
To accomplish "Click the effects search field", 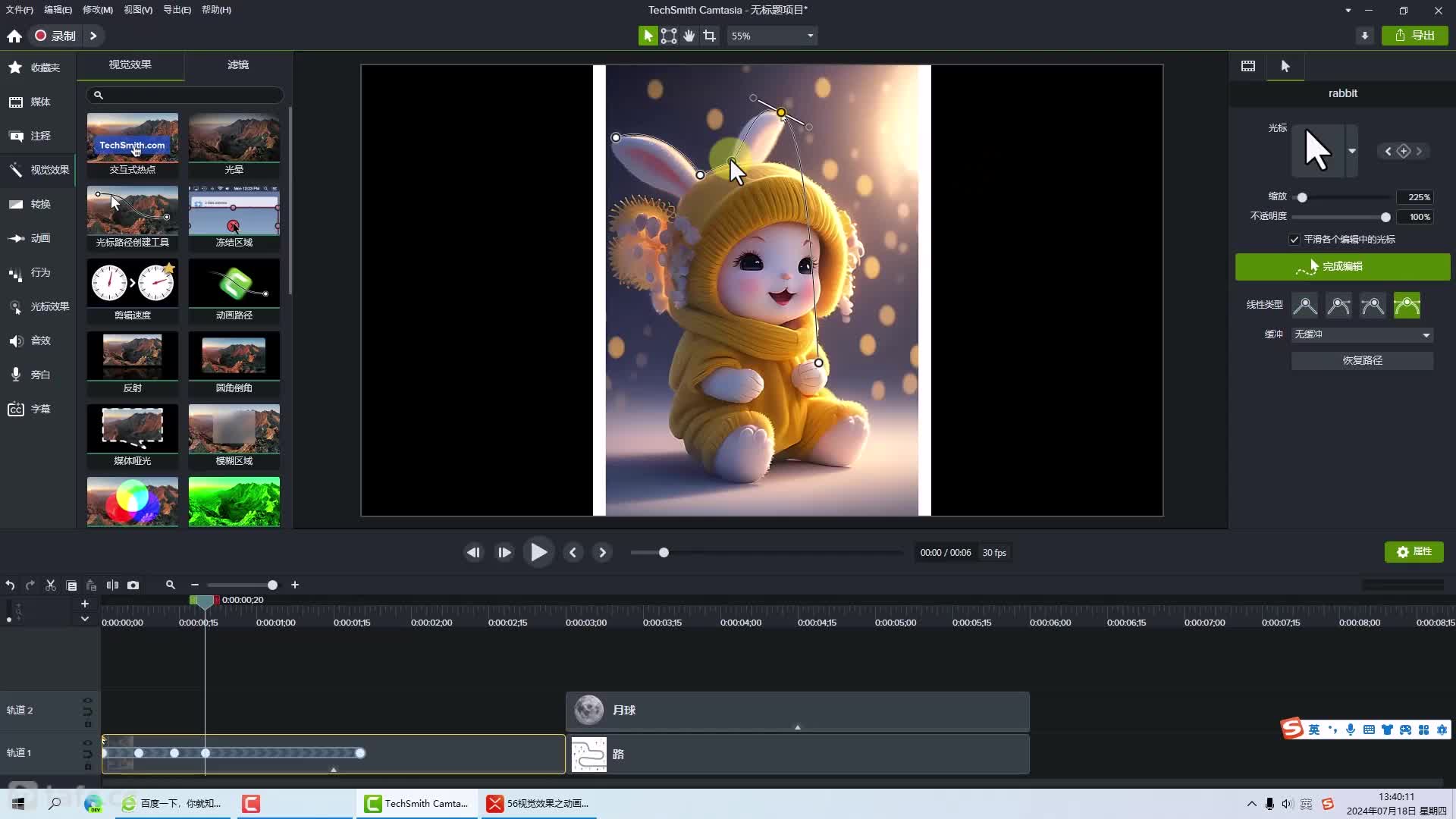I will pos(185,96).
